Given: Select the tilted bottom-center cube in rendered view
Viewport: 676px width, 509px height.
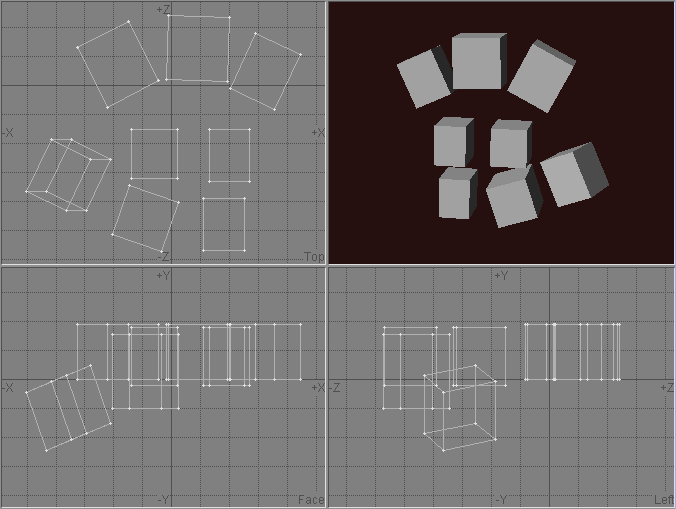Looking at the screenshot, I should pyautogui.click(x=514, y=197).
